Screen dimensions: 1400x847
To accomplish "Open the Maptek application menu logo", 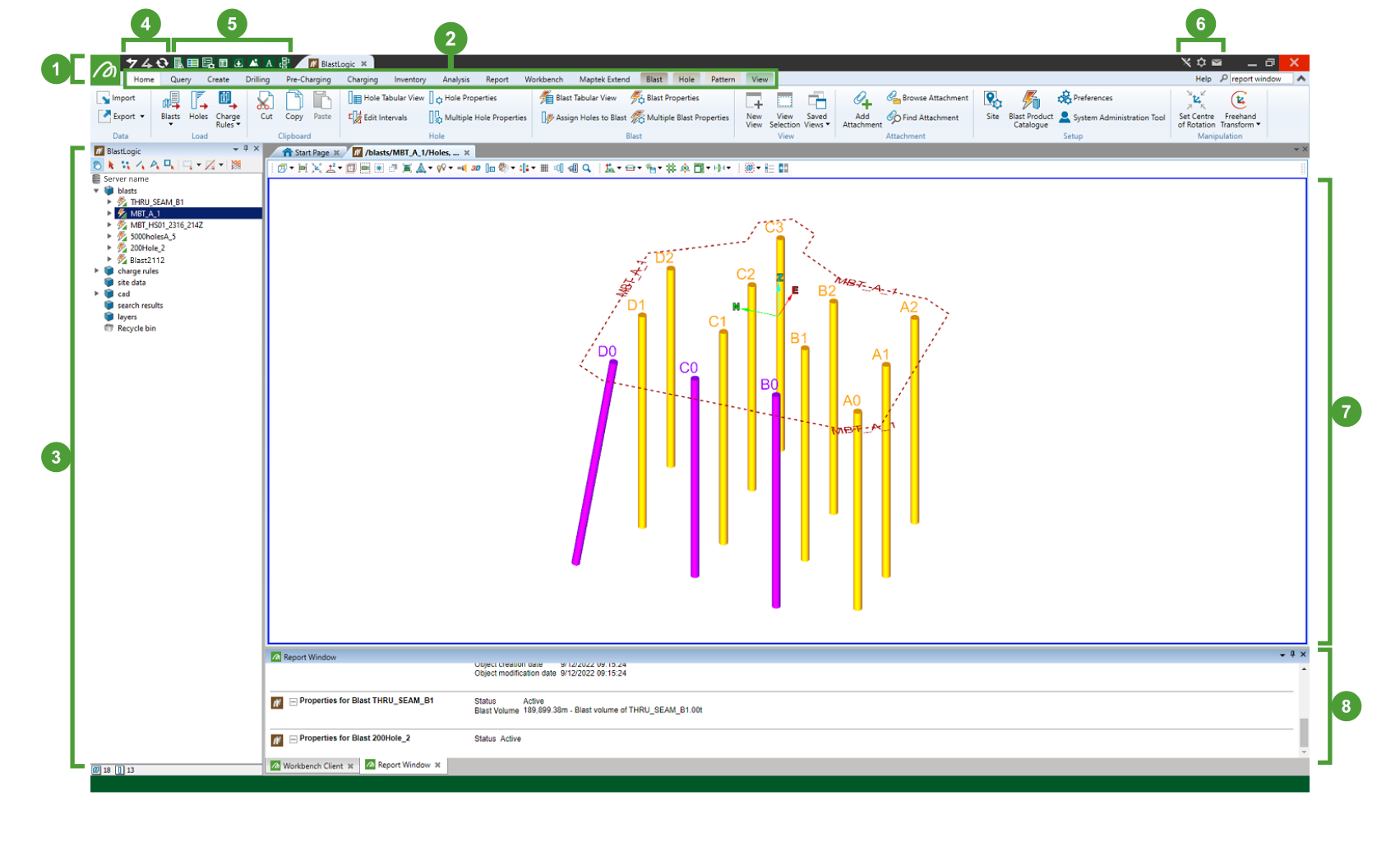I will tap(104, 71).
